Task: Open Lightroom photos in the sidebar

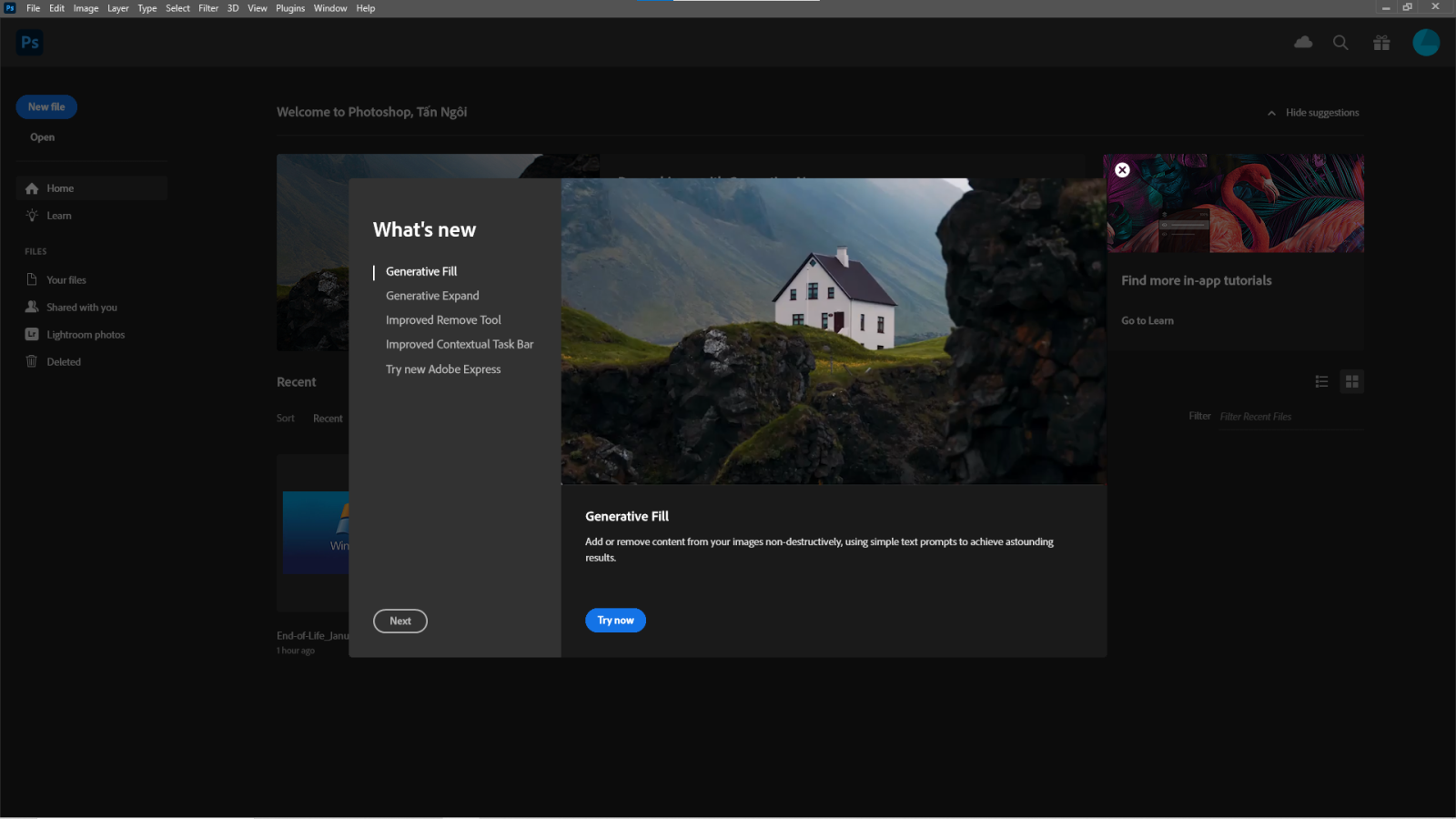Action: [86, 334]
